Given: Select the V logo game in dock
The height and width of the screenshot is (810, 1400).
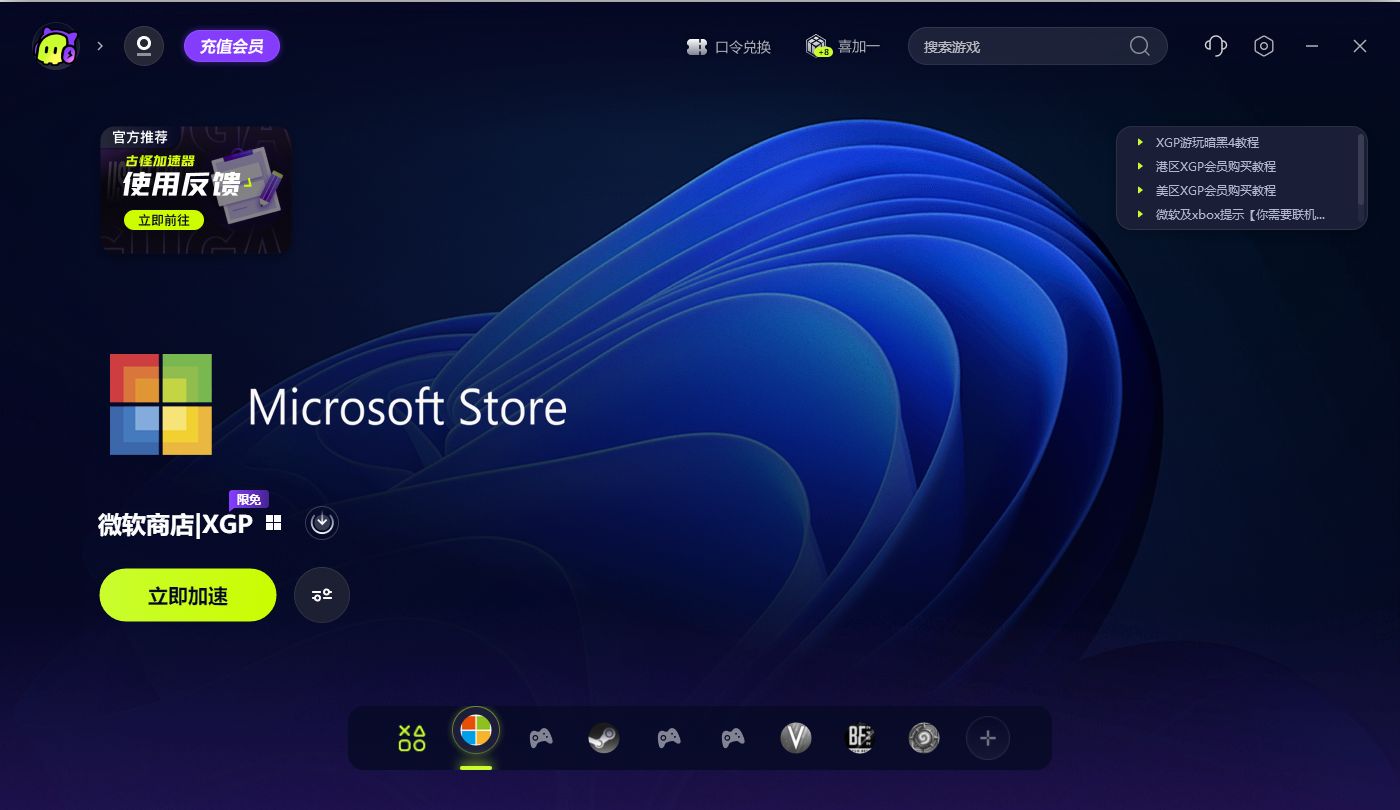Looking at the screenshot, I should (796, 739).
